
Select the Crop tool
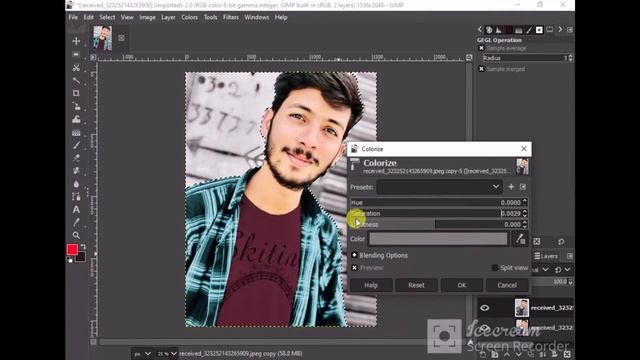[76, 93]
